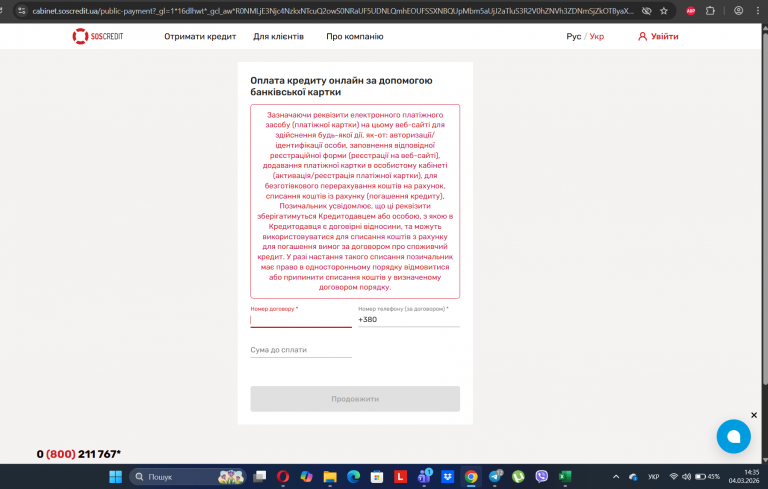Switch site language to Укр

click(597, 37)
